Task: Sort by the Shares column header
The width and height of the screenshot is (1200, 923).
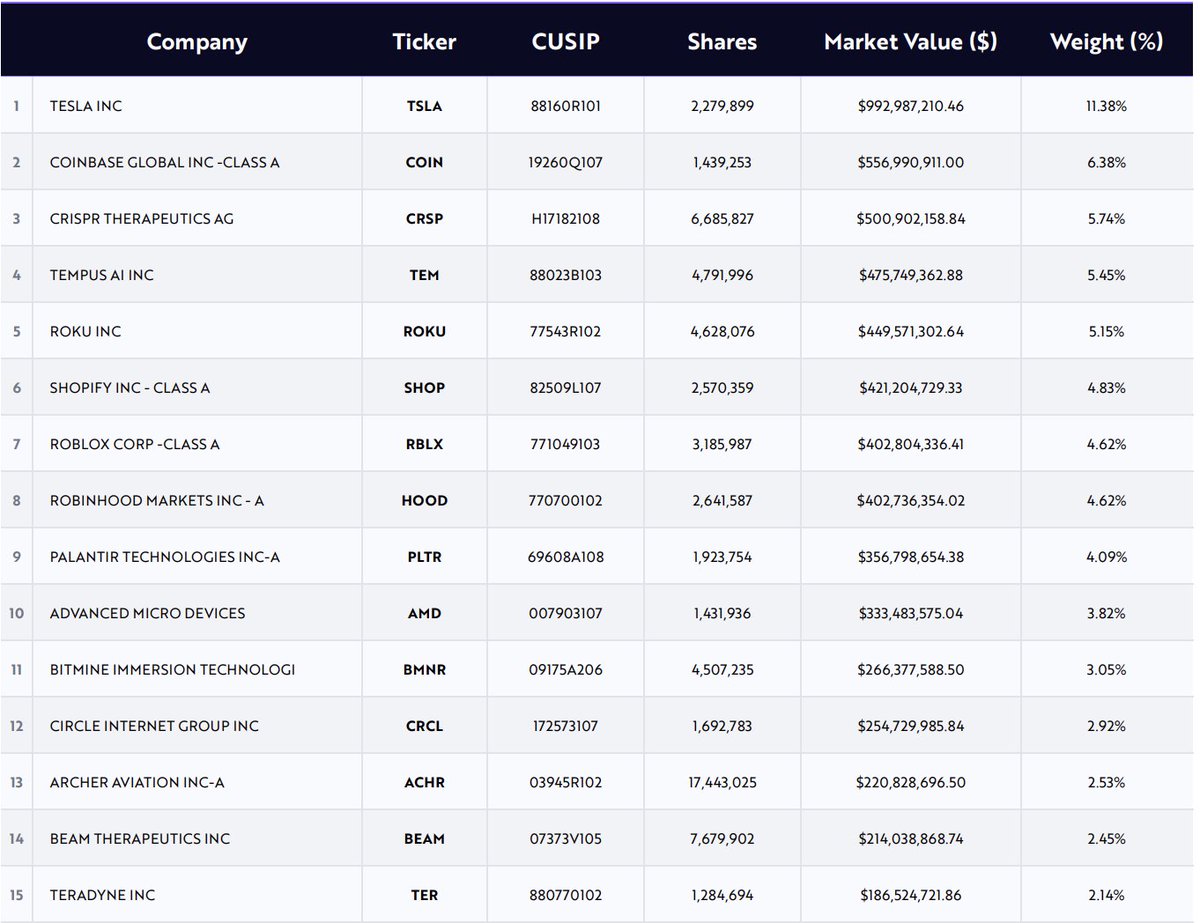Action: pyautogui.click(x=722, y=42)
